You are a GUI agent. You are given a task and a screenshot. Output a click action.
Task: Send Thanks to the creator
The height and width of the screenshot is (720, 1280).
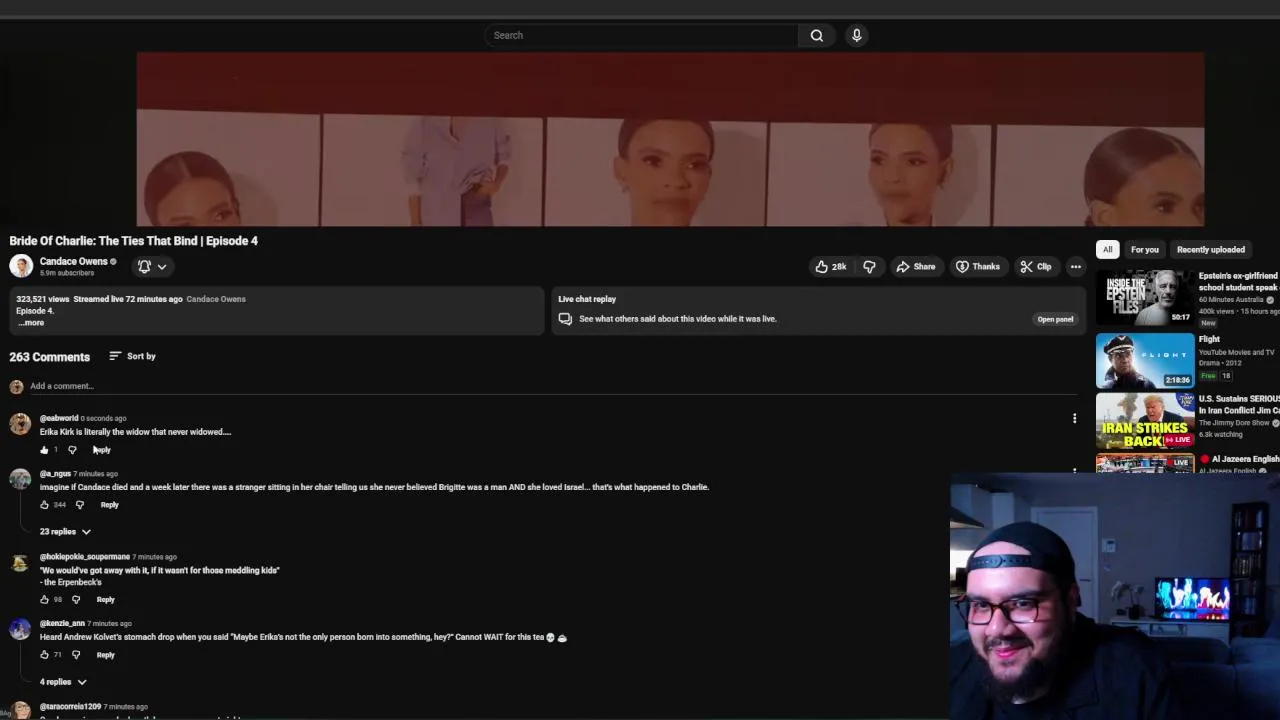pyautogui.click(x=978, y=267)
